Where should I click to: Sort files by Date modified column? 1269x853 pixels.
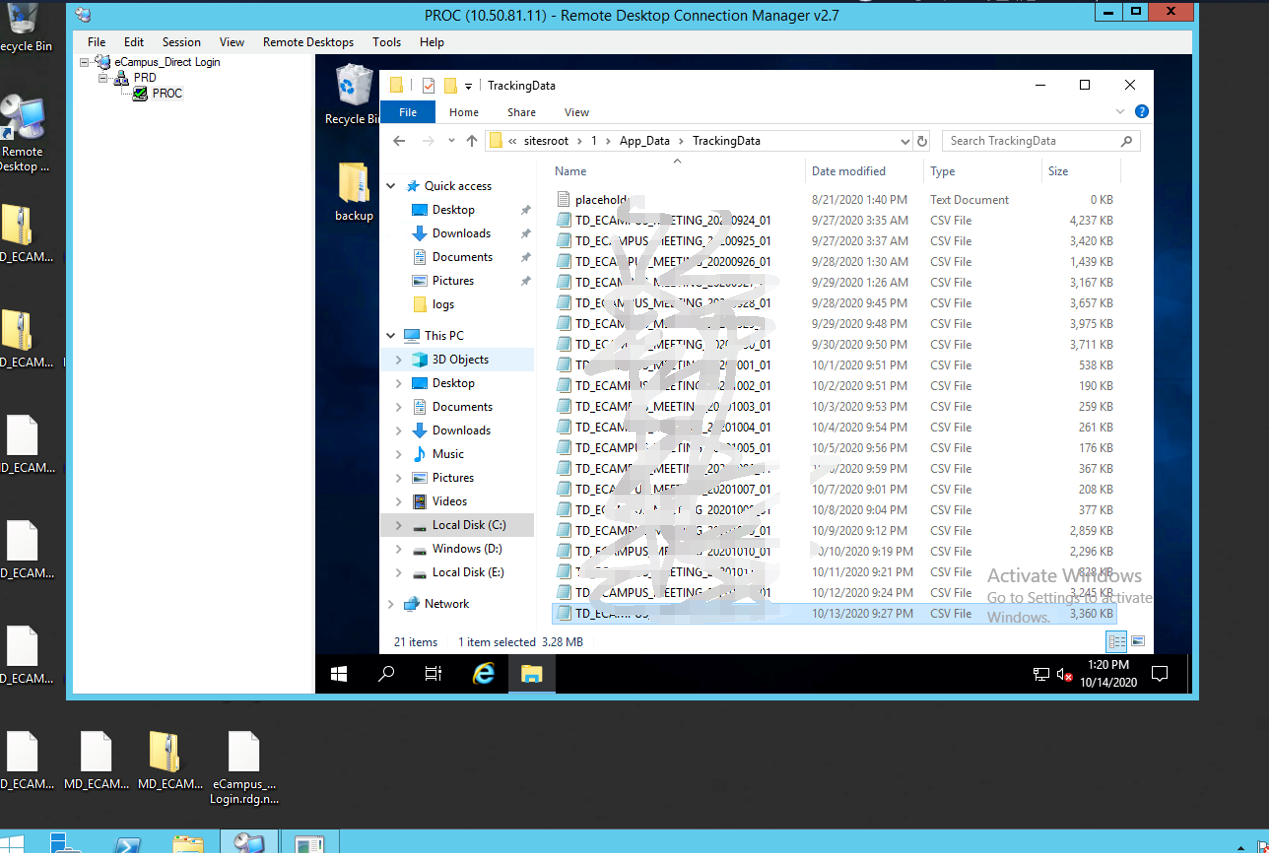864,171
